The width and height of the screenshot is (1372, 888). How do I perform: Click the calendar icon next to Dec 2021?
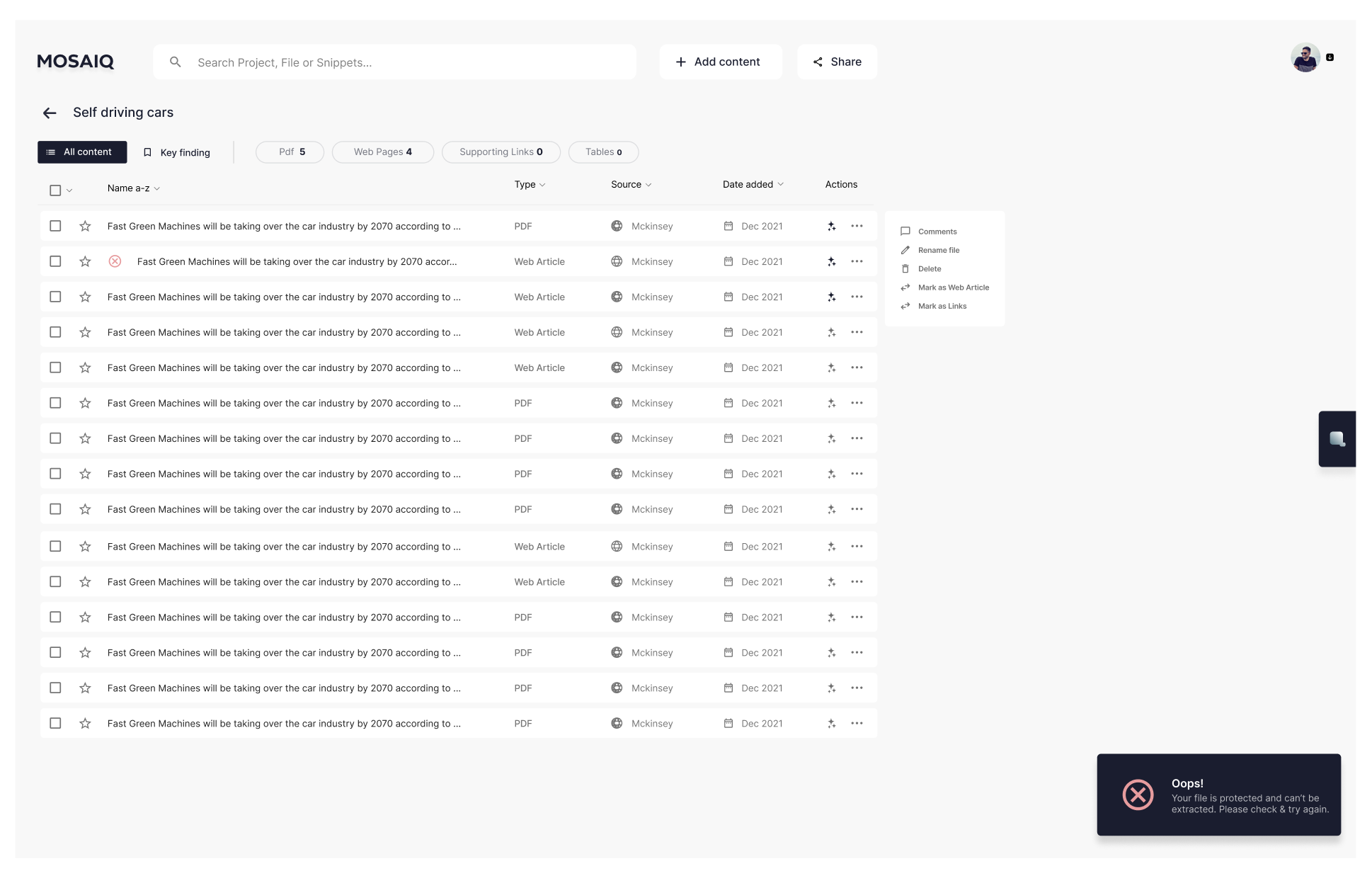coord(728,226)
